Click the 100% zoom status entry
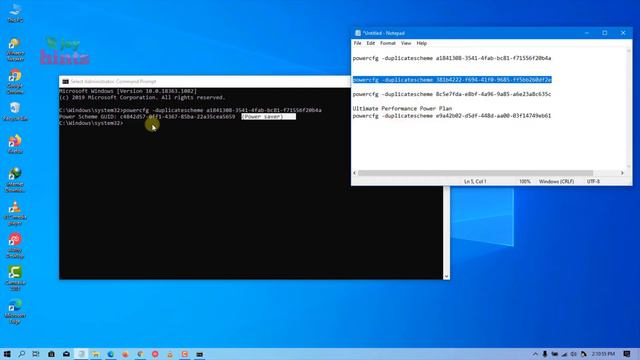 525,181
